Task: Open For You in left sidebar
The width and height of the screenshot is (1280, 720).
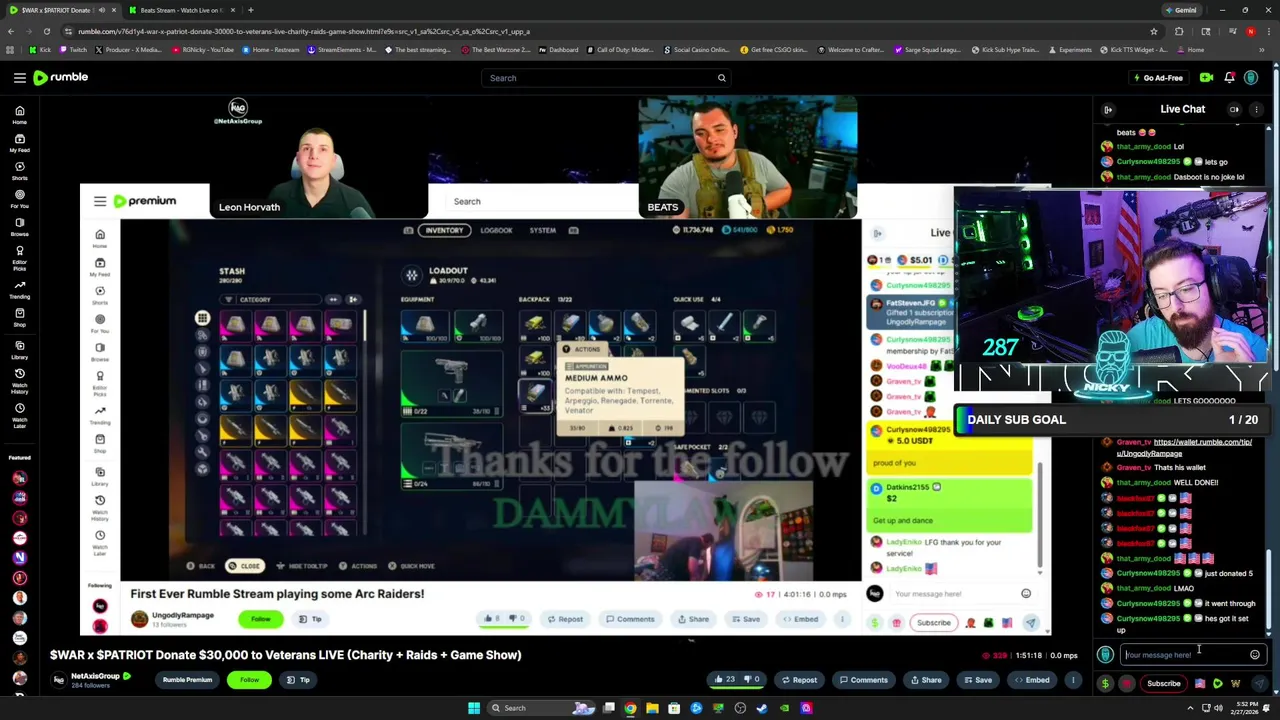Action: (x=19, y=199)
